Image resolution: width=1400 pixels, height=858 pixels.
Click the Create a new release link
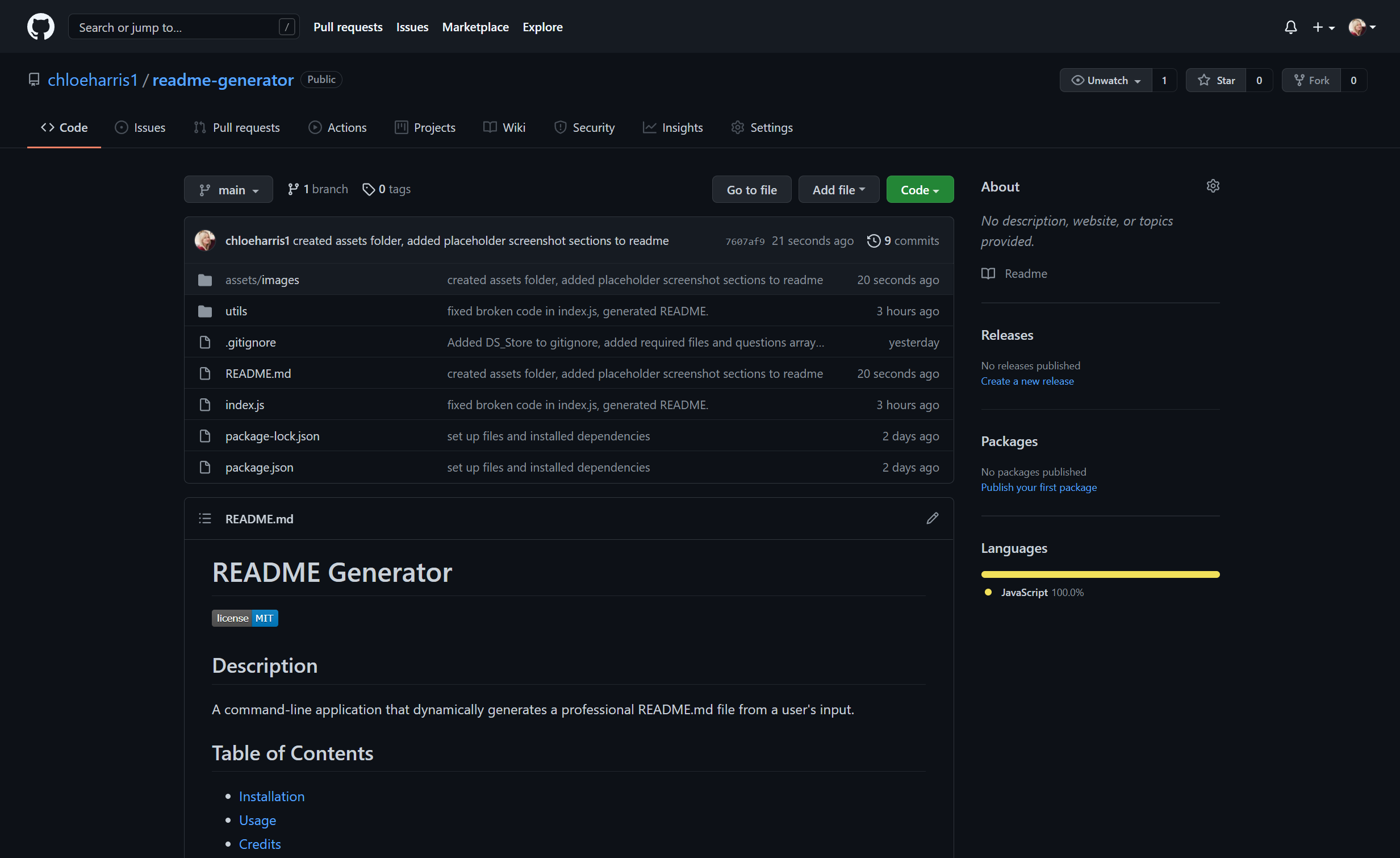pos(1027,380)
